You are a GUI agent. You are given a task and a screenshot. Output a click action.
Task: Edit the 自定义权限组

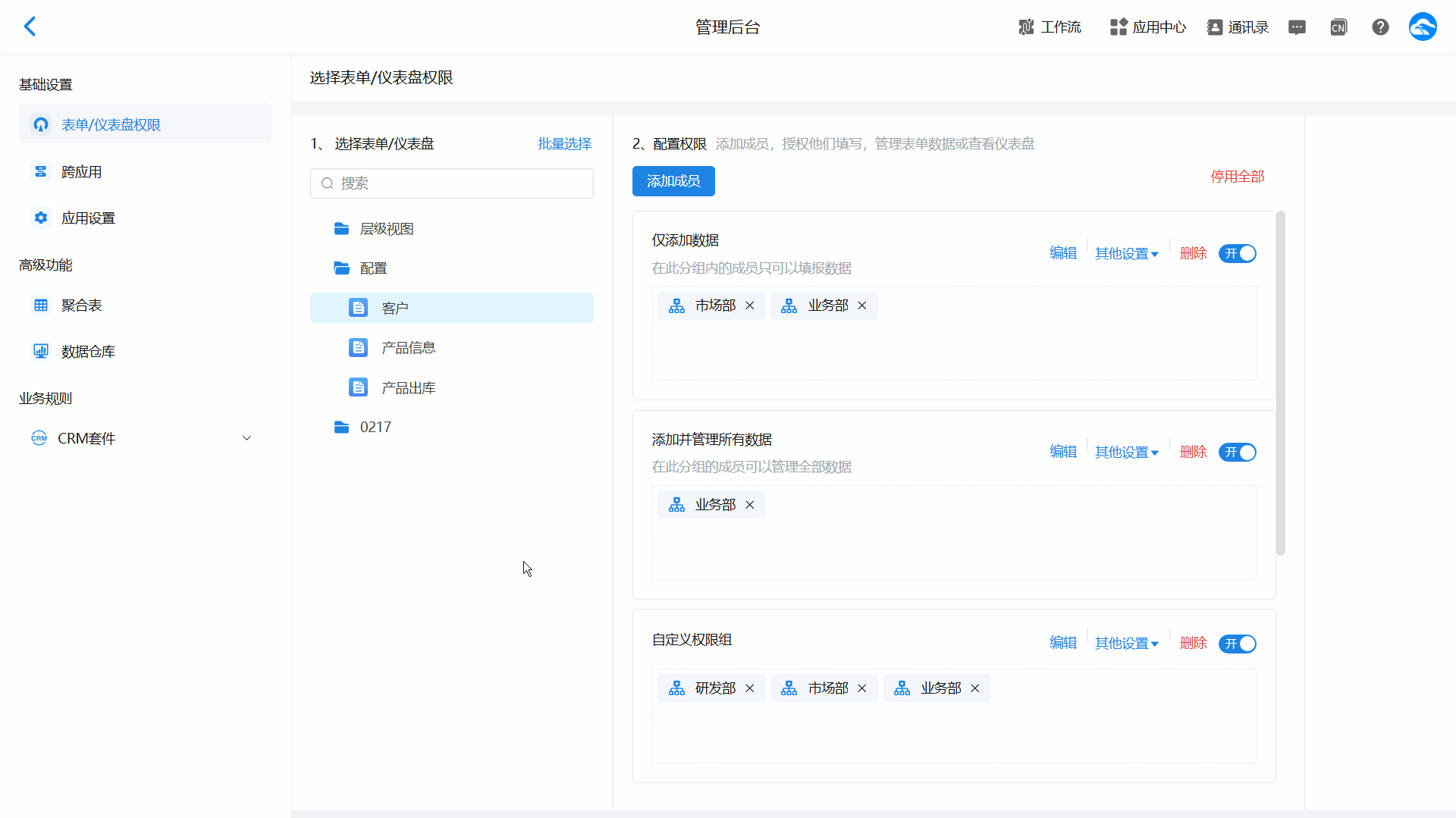tap(1063, 643)
